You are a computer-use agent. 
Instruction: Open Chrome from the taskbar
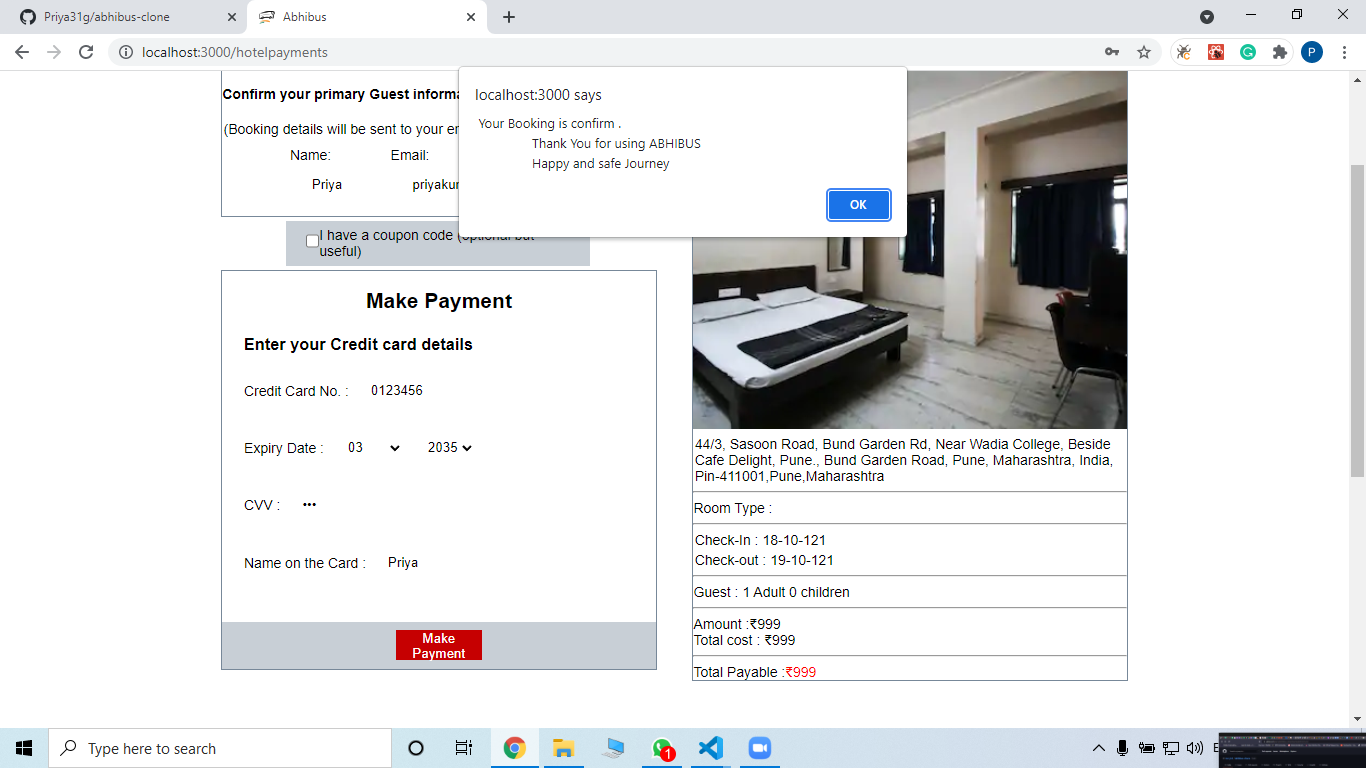[514, 748]
